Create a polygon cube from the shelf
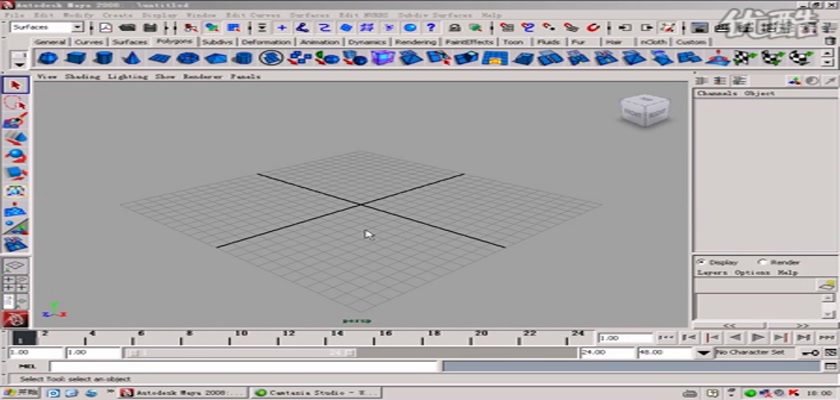 (x=76, y=57)
